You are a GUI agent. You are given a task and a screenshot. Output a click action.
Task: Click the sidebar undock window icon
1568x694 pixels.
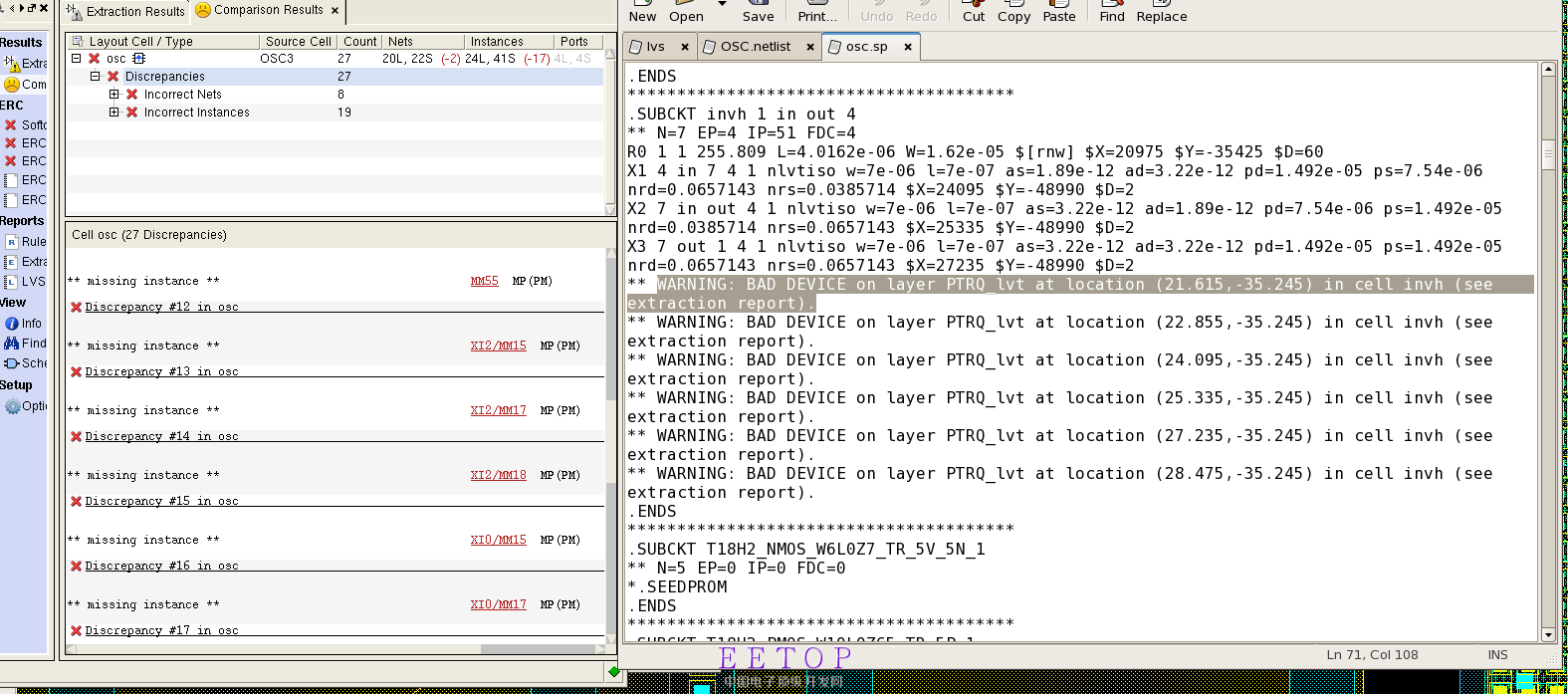coord(32,8)
